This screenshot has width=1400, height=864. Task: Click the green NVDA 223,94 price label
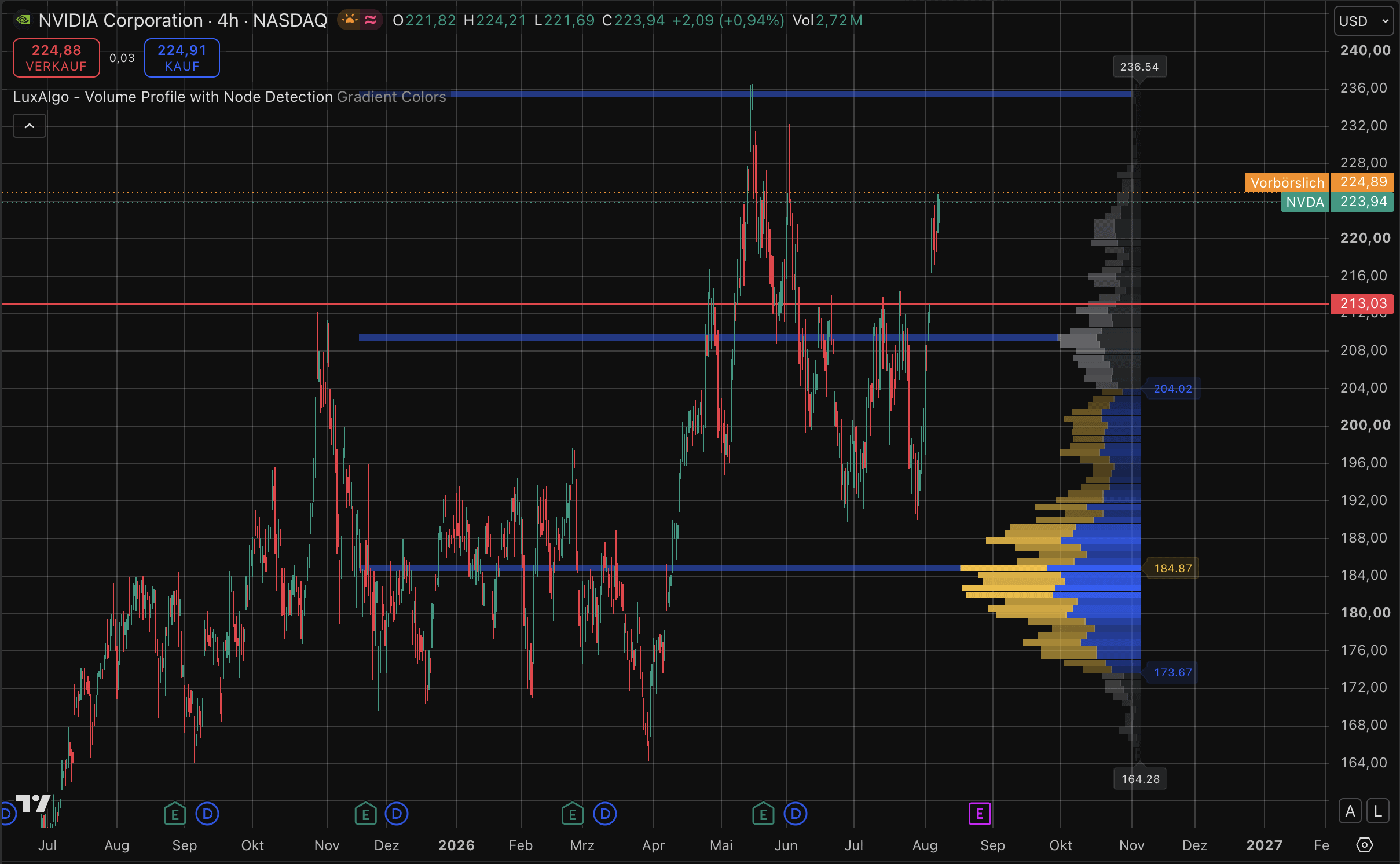(1337, 202)
